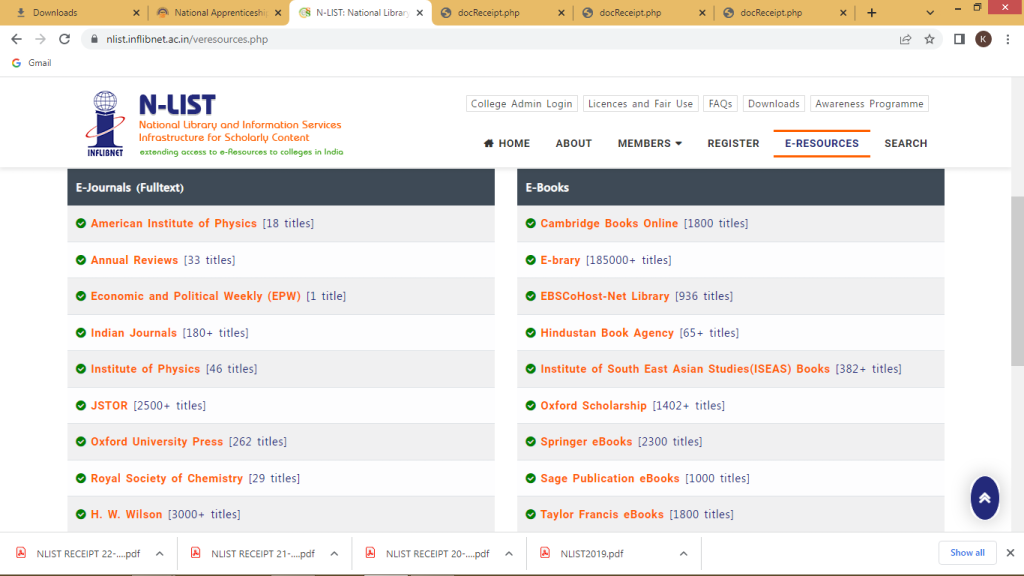
Task: Open E-brary e-books link
Action: pyautogui.click(x=560, y=260)
